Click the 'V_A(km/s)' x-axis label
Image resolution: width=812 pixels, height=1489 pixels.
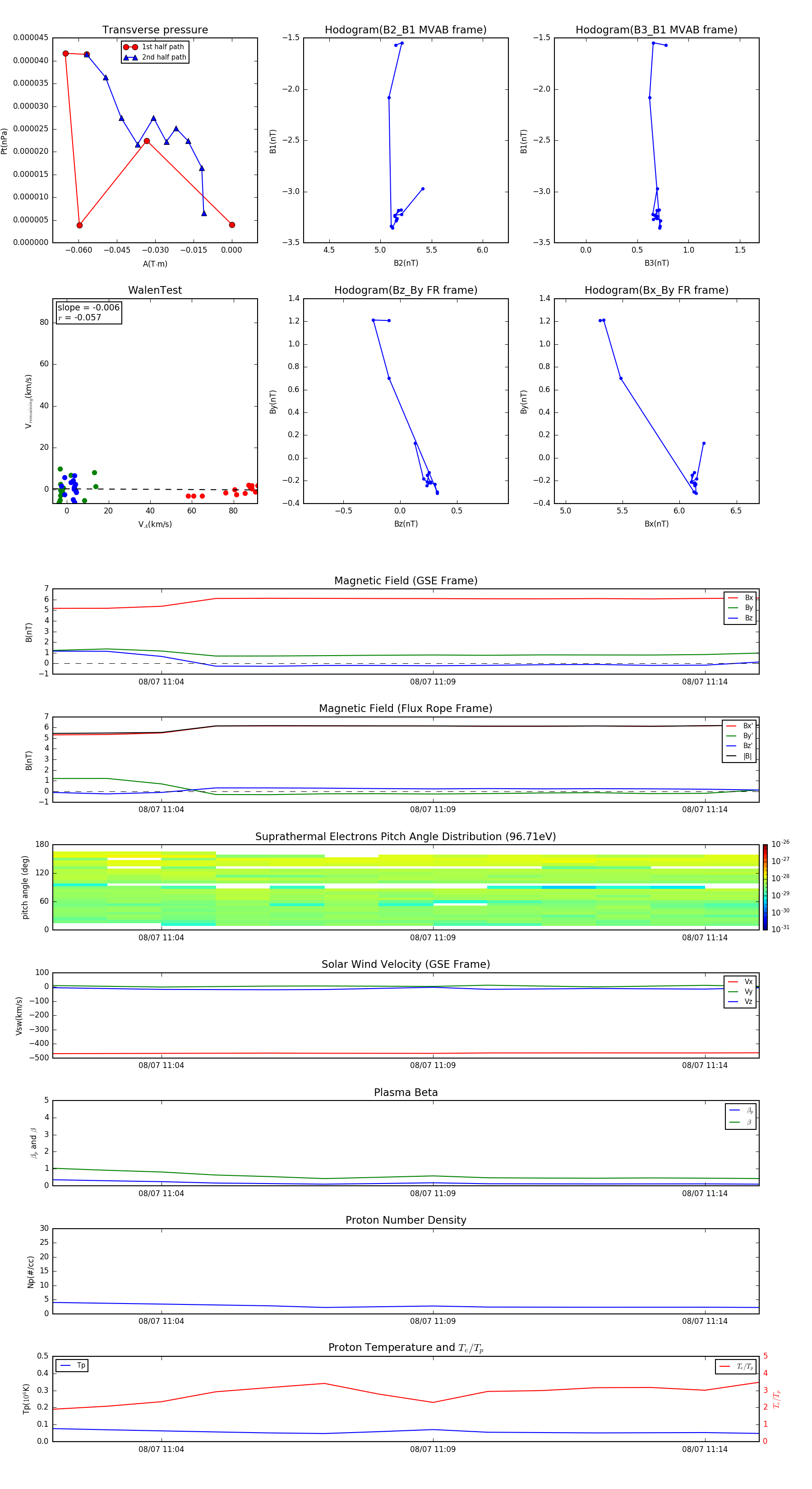(155, 524)
